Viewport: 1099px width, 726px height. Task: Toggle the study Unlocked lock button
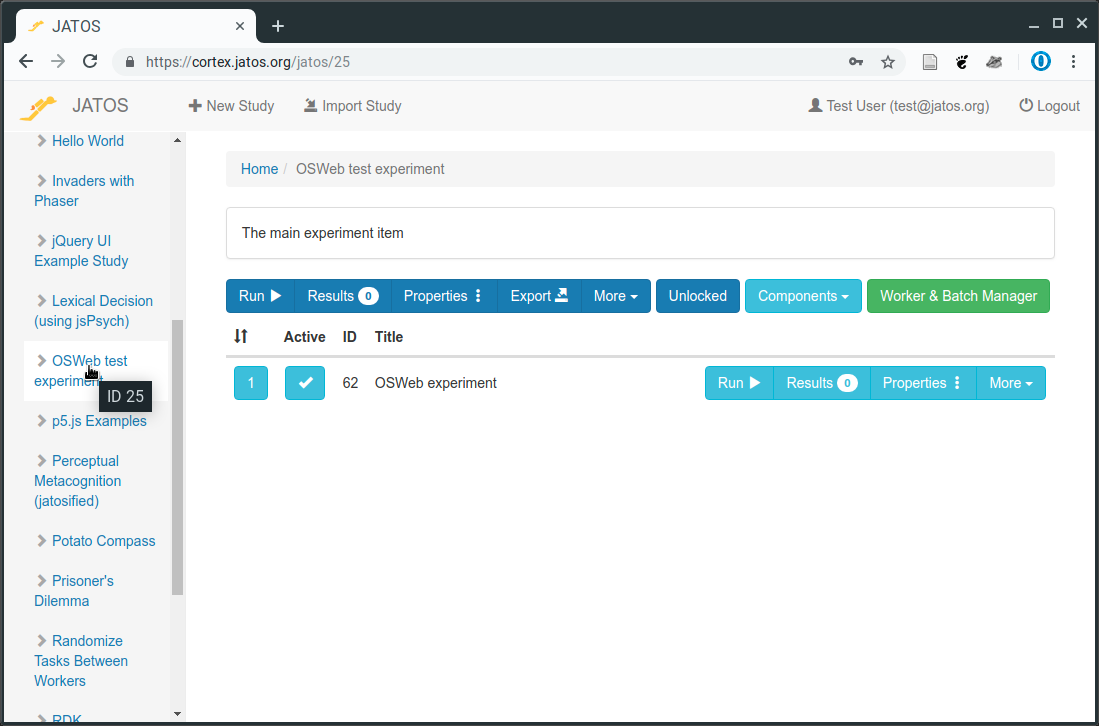click(697, 296)
